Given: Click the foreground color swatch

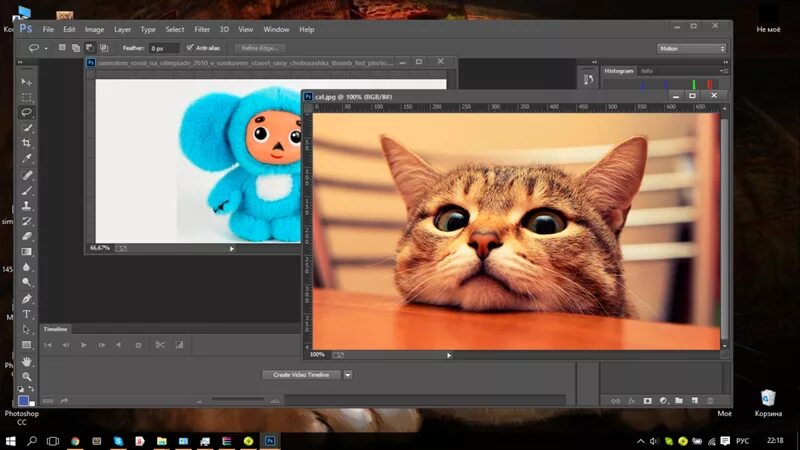Looking at the screenshot, I should [23, 401].
